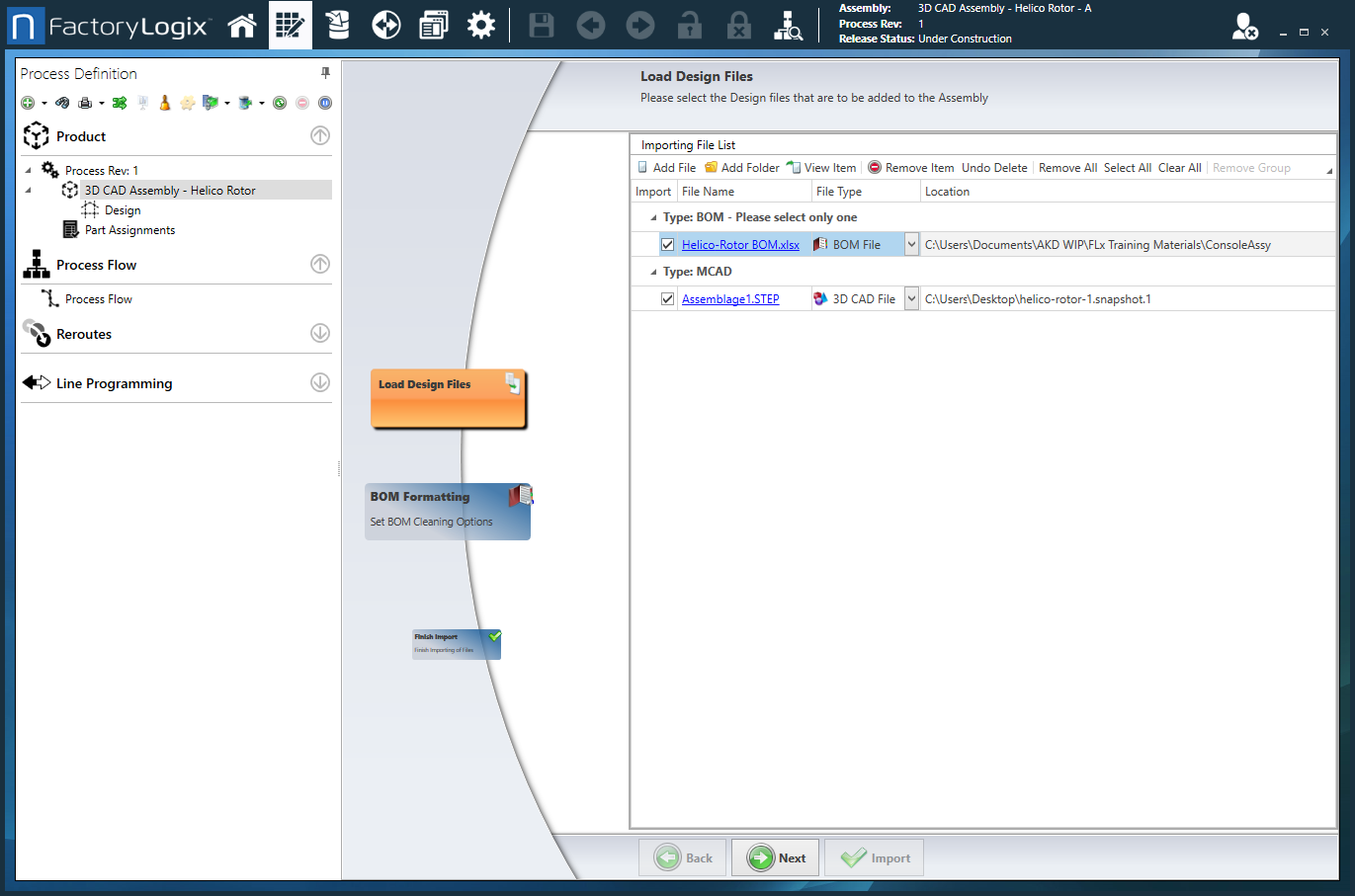This screenshot has width=1355, height=896.
Task: Click Remove Item in file list toolbar
Action: pos(911,168)
